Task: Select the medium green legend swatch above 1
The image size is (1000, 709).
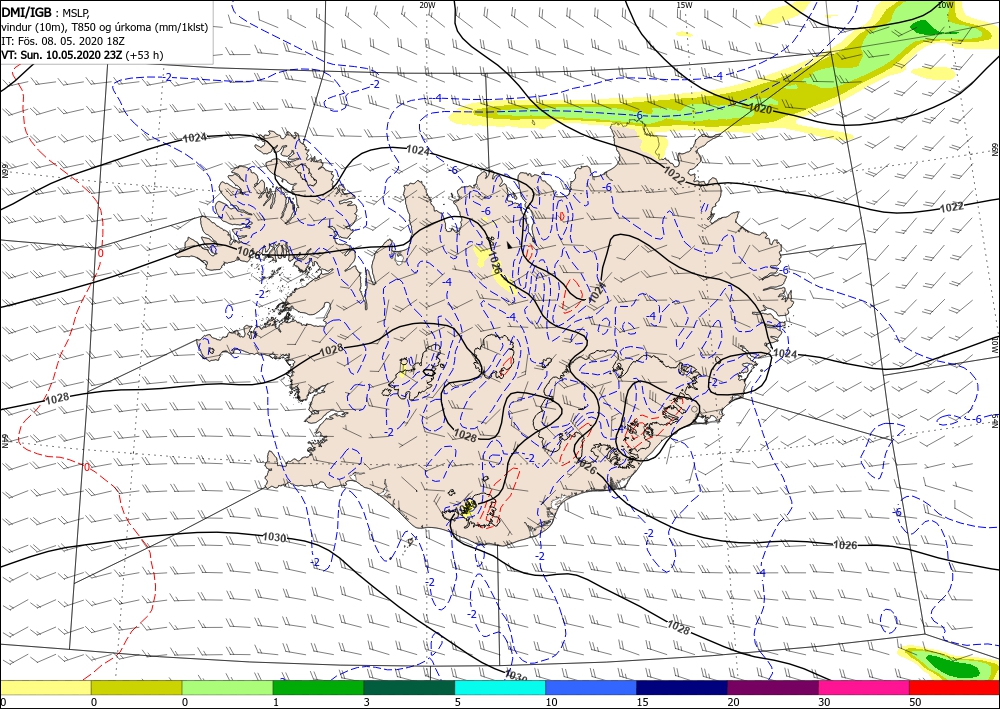Action: point(318,687)
